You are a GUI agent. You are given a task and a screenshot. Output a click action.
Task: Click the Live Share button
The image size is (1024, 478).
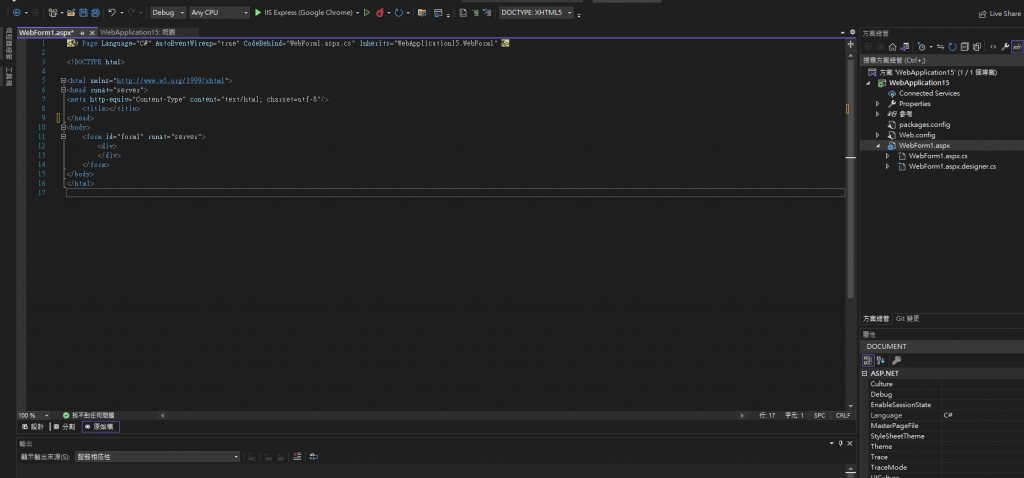coord(999,13)
